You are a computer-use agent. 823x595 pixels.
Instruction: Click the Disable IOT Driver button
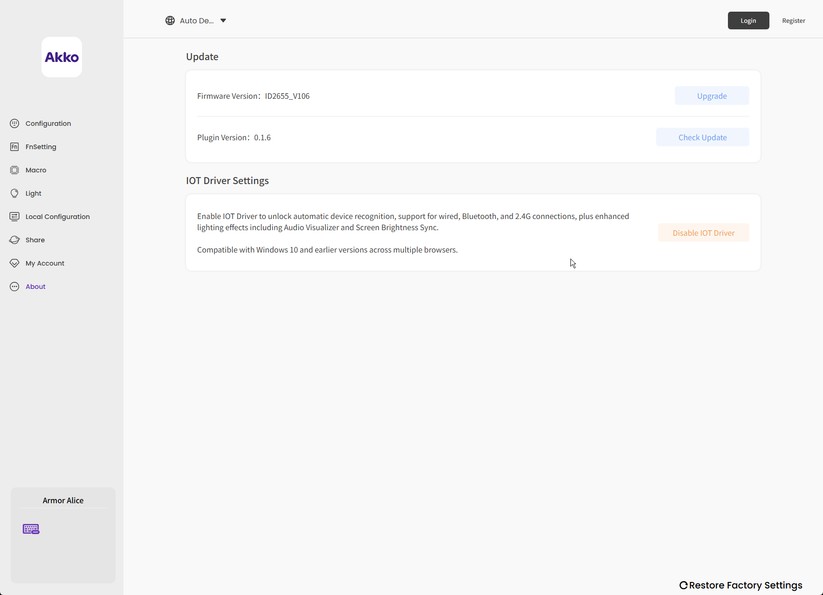(703, 232)
